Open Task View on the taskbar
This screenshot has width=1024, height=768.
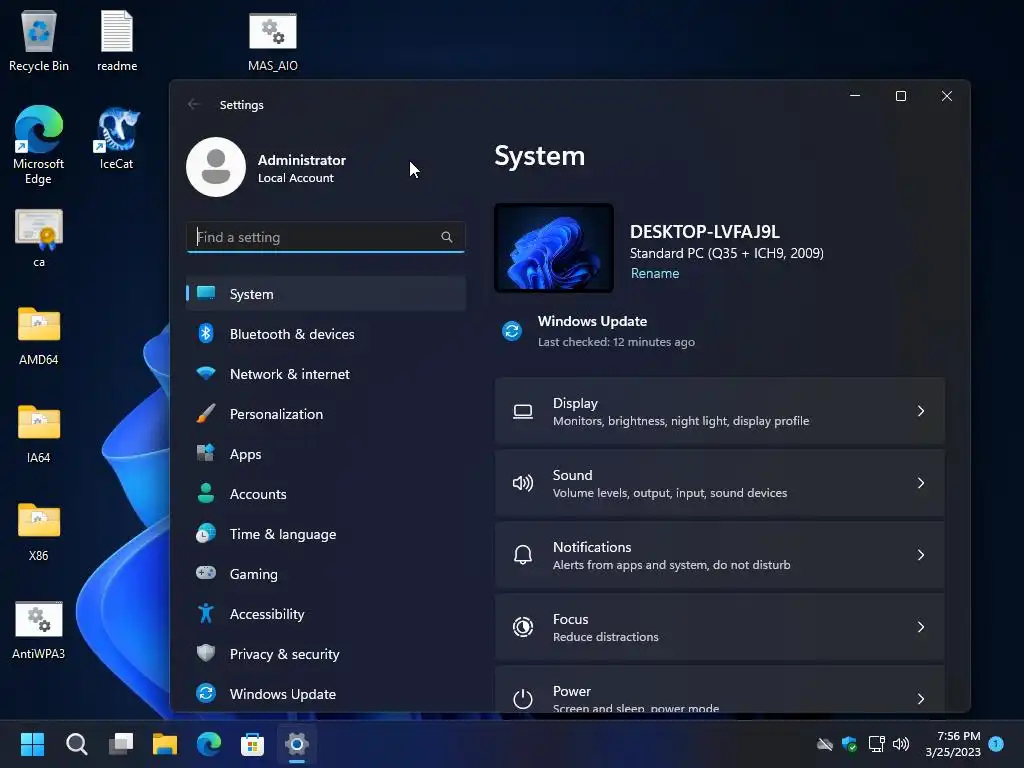(121, 744)
